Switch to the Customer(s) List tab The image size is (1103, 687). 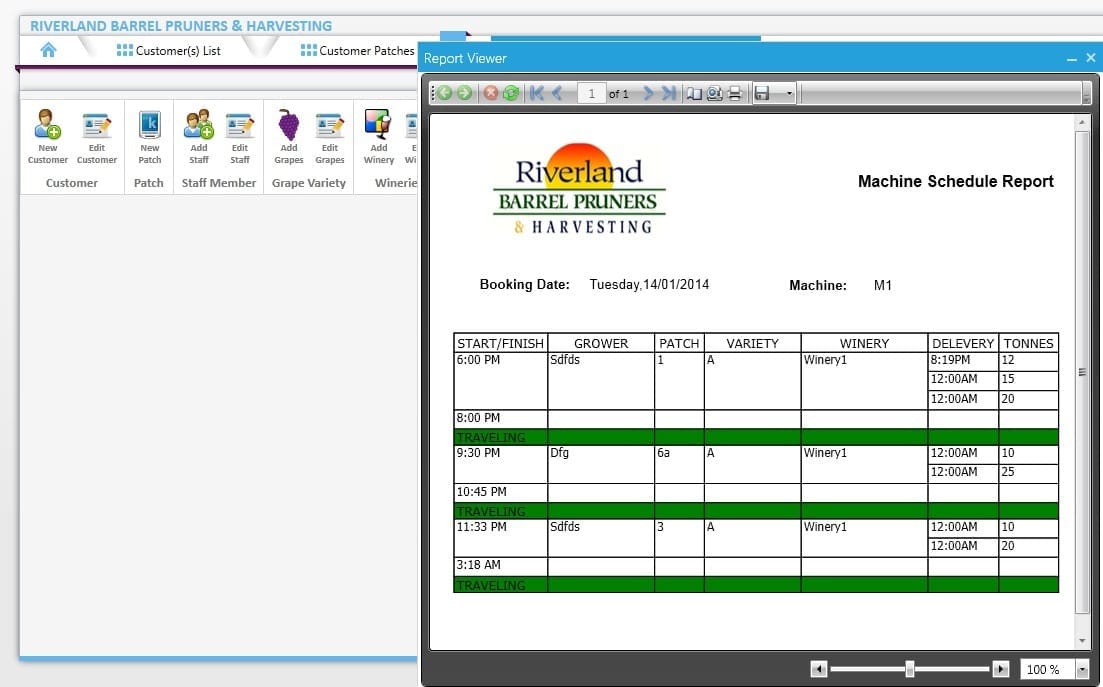coord(169,50)
